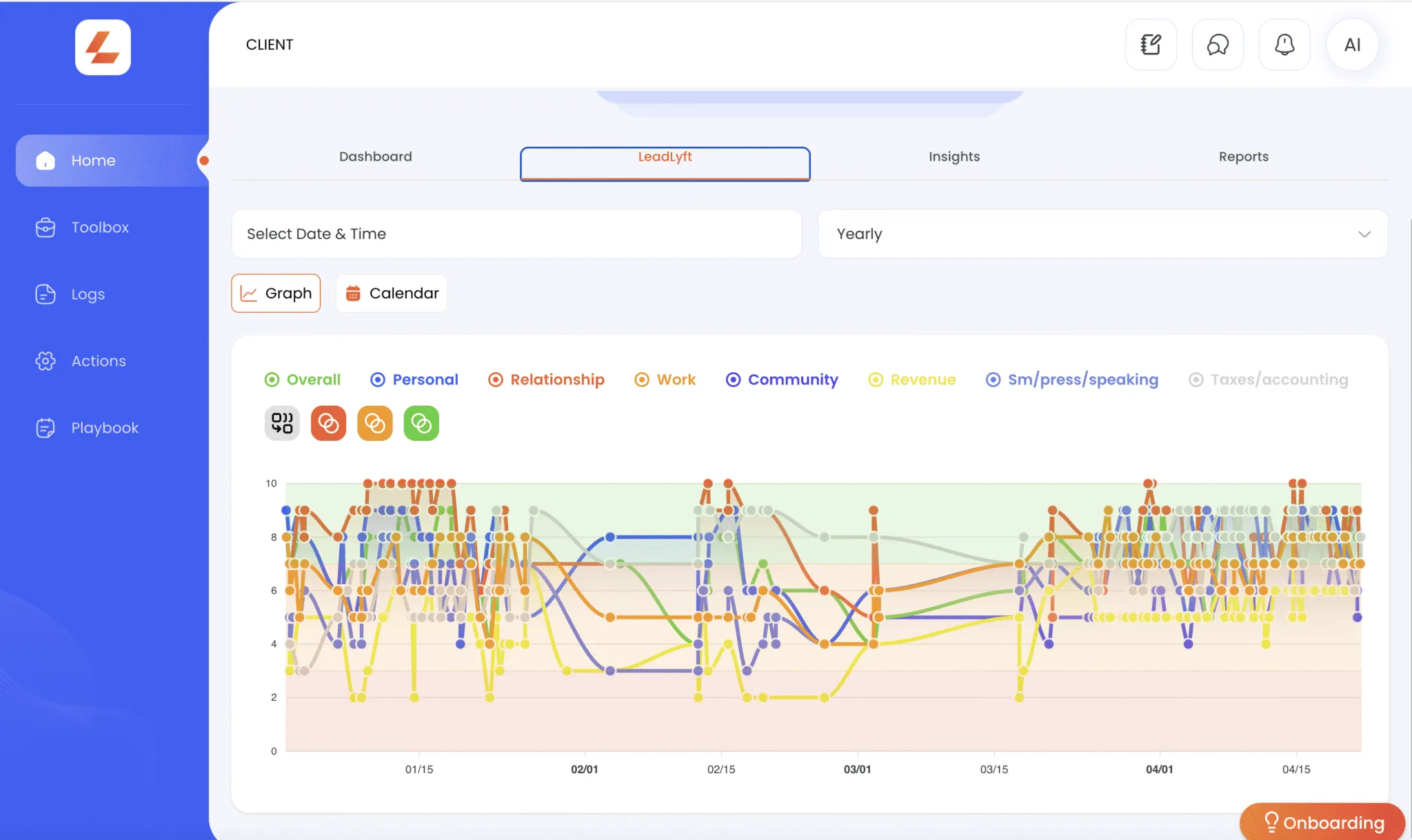Click the orange linked circles icon
This screenshot has width=1412, height=840.
pyautogui.click(x=374, y=422)
